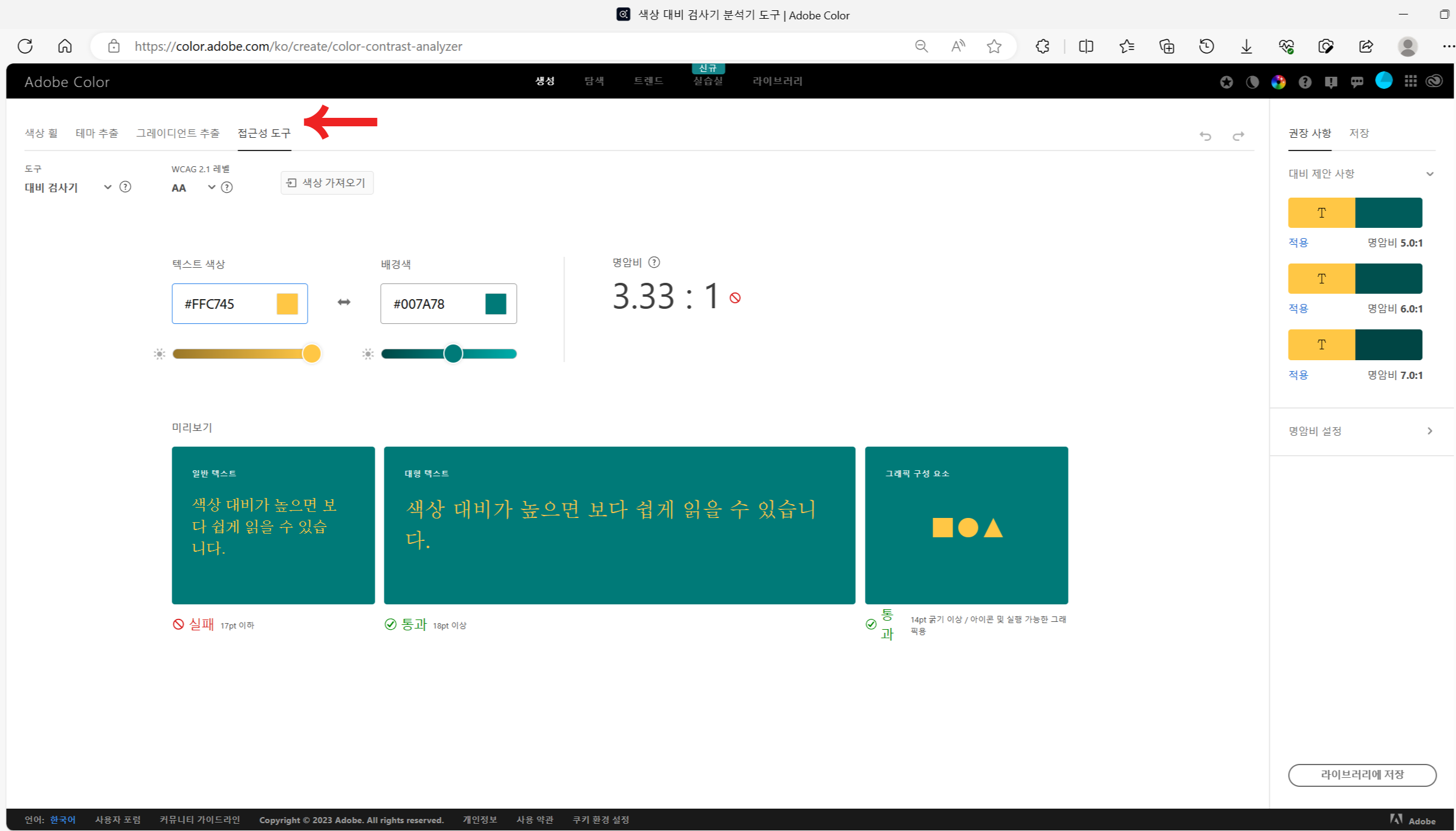The image size is (1456, 831).
Task: Go to browser home page icon
Action: [x=65, y=46]
